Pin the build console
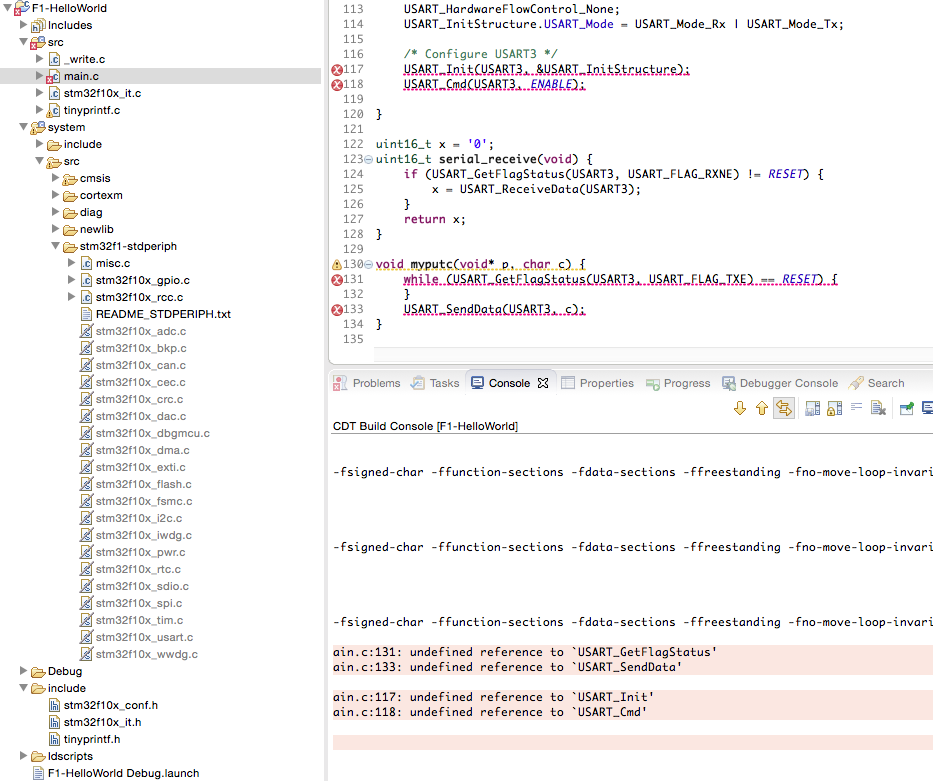The image size is (933, 781). [906, 408]
